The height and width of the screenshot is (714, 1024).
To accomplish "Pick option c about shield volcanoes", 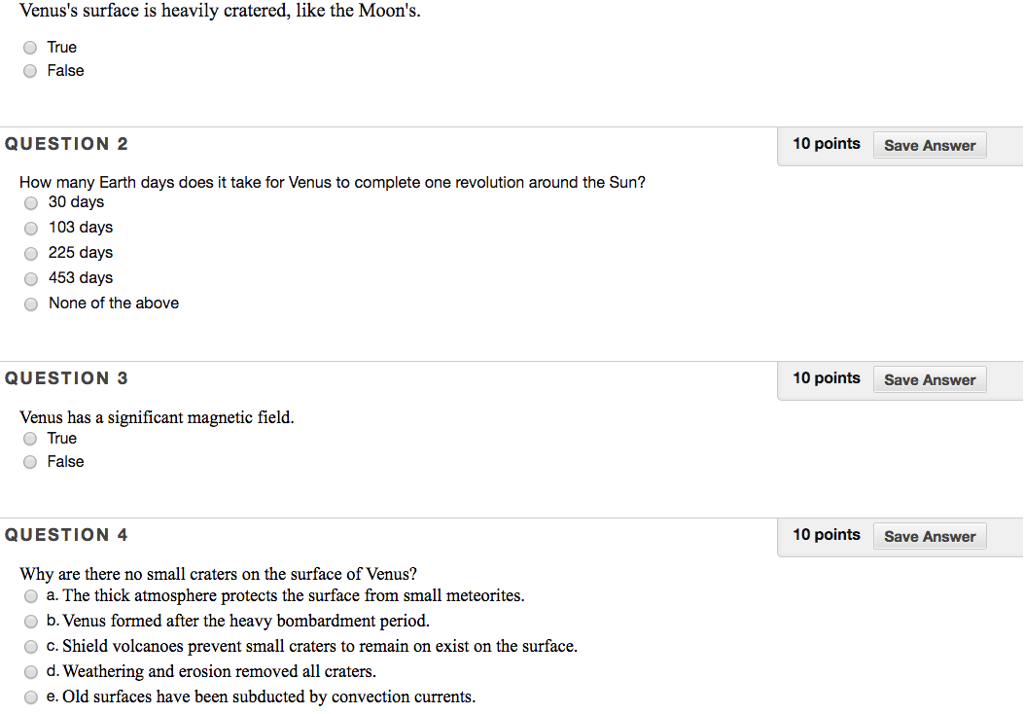I will pyautogui.click(x=31, y=647).
